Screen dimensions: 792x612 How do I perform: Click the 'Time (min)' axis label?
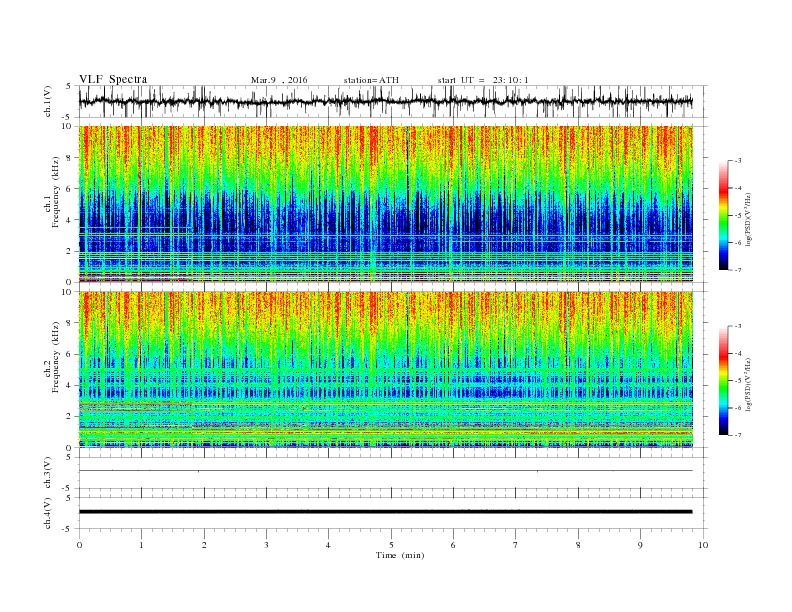(400, 555)
